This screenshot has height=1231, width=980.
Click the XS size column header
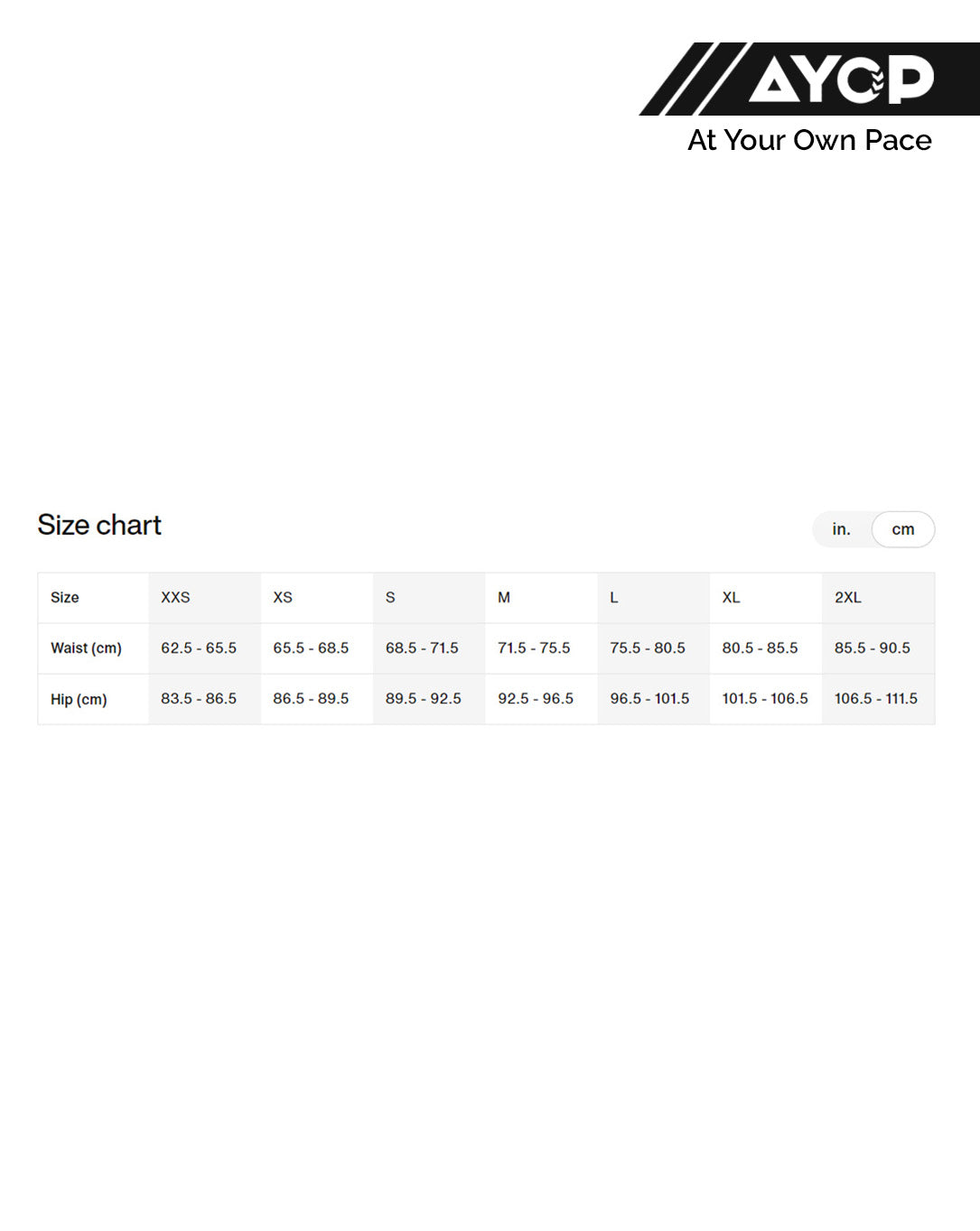click(x=283, y=598)
